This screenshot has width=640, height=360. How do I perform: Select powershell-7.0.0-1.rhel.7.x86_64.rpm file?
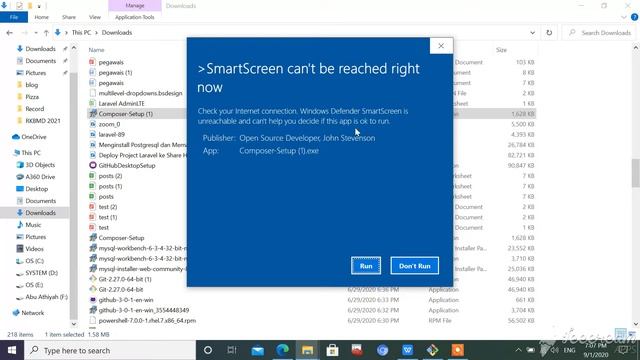(x=147, y=321)
